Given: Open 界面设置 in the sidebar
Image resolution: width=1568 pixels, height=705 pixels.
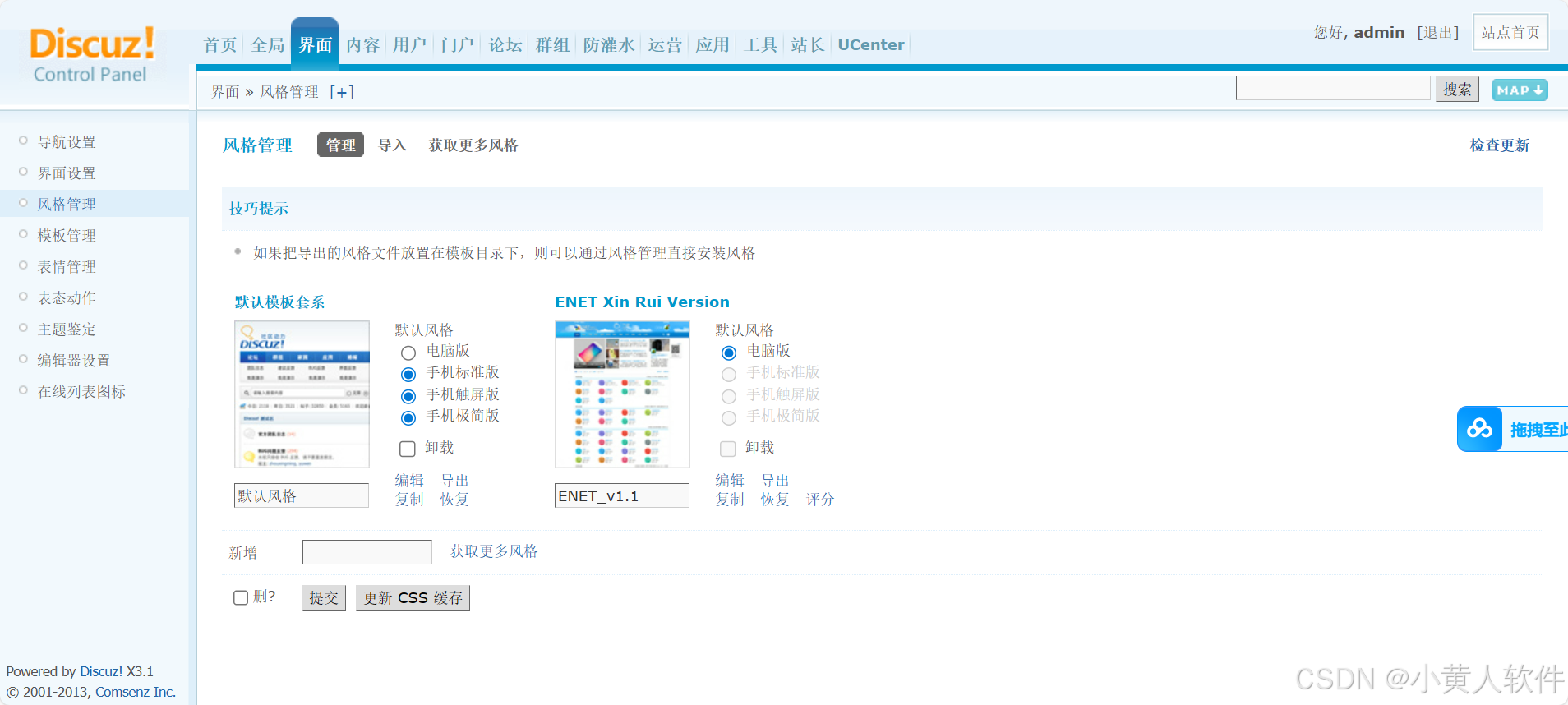Looking at the screenshot, I should point(67,173).
